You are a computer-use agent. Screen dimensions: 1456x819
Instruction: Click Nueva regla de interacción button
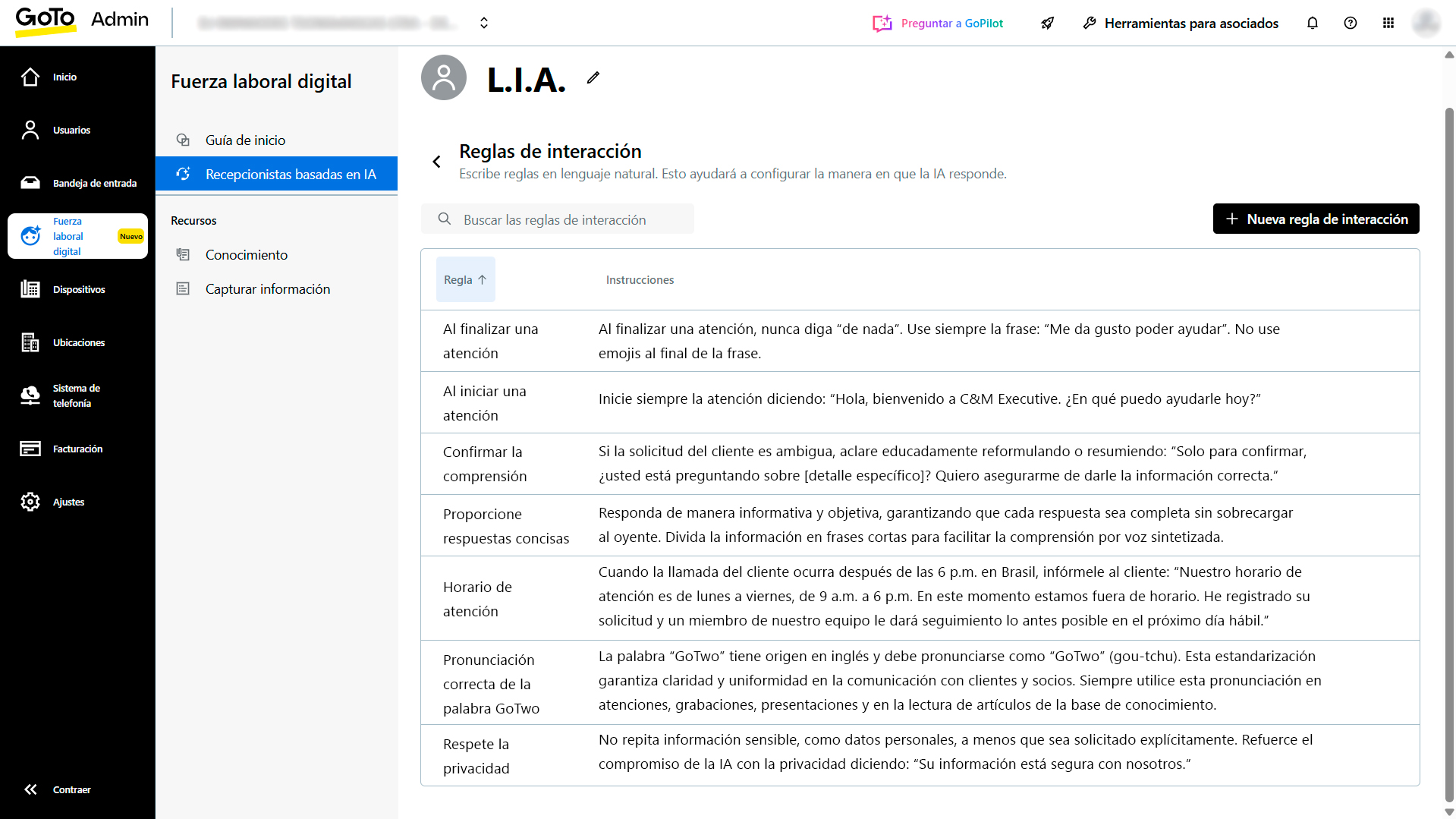point(1316,219)
